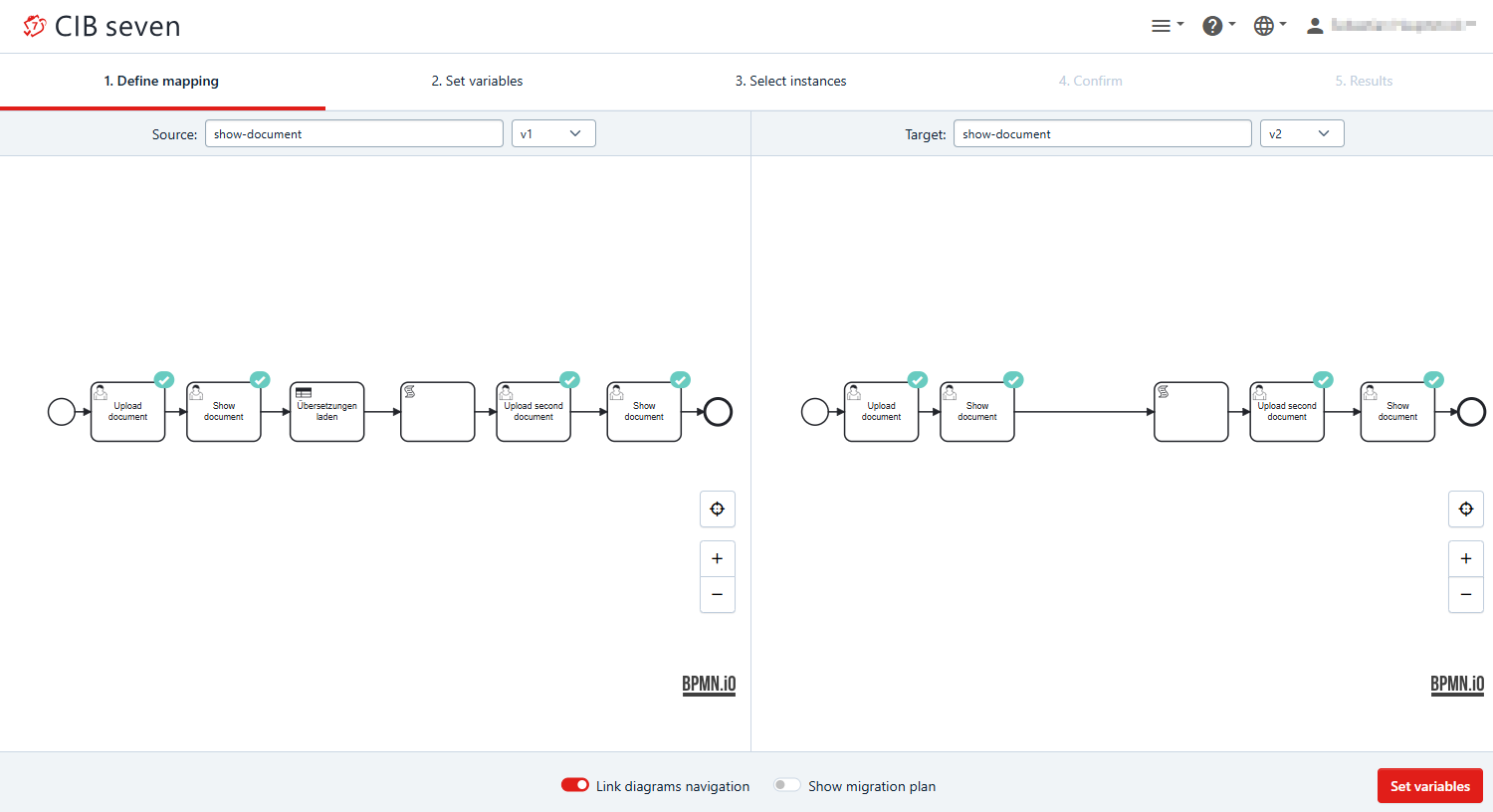1493x812 pixels.
Task: Disable Link diagrams navigation toggle
Action: [x=575, y=785]
